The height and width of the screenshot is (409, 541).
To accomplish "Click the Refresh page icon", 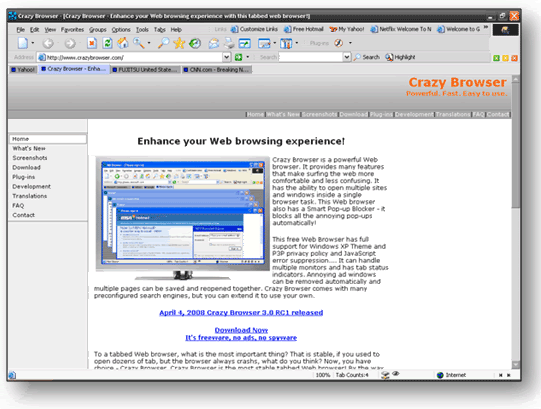I will click(107, 43).
